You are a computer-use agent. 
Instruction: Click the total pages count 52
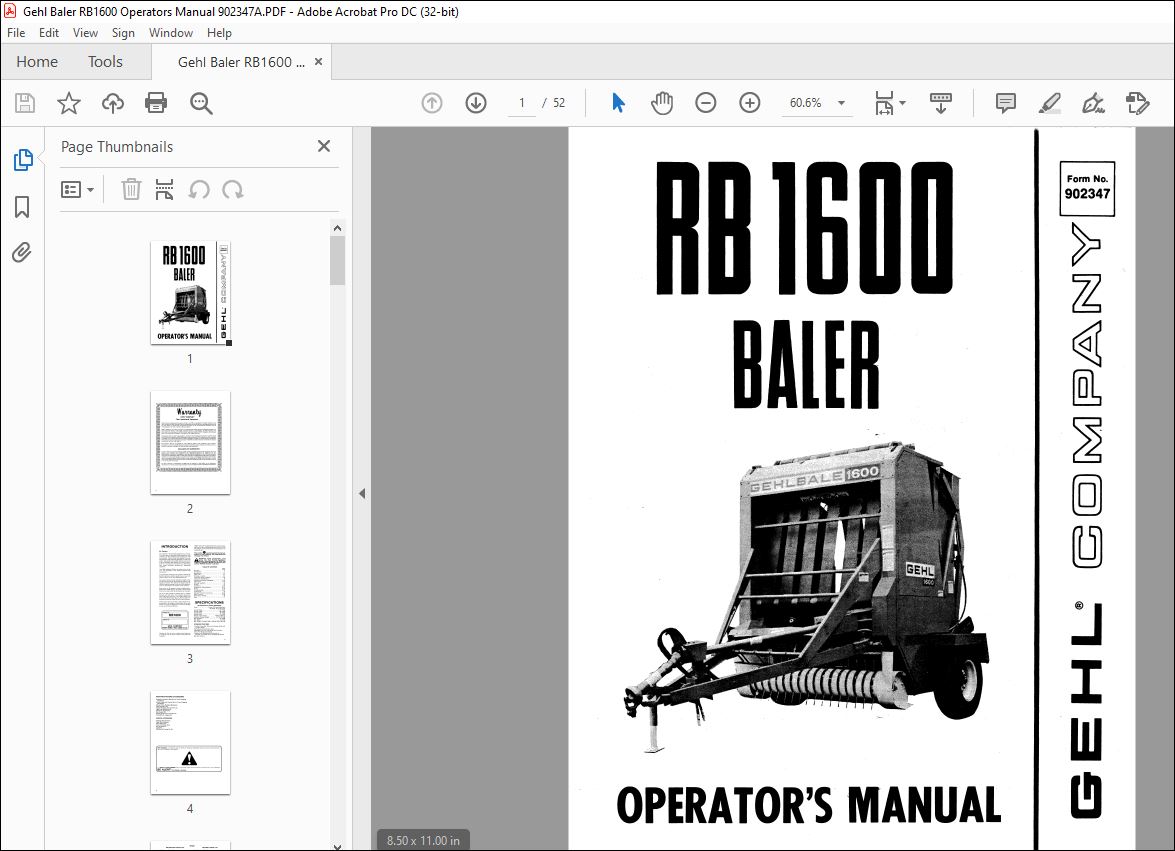point(559,103)
